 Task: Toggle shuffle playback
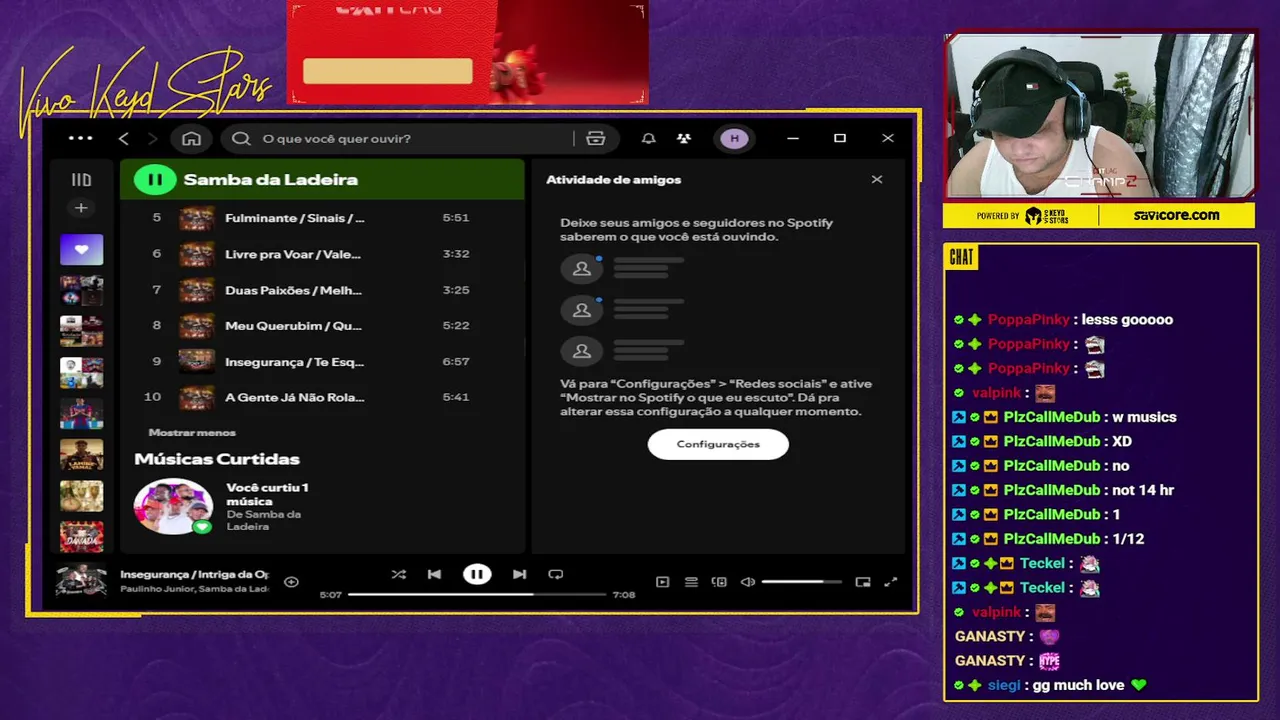[399, 574]
